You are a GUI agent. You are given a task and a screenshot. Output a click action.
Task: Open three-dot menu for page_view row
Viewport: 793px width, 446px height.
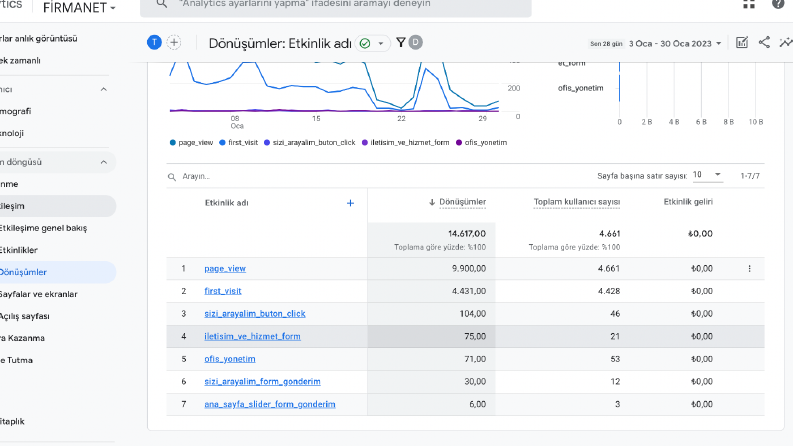(x=750, y=269)
